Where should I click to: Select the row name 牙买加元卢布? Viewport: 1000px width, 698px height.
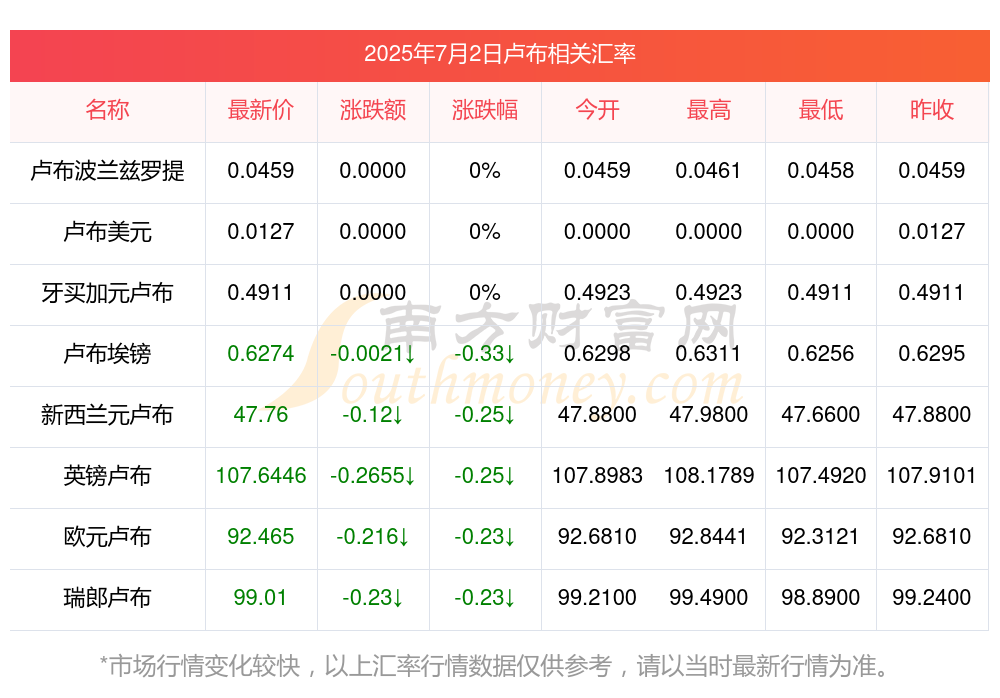coord(107,293)
